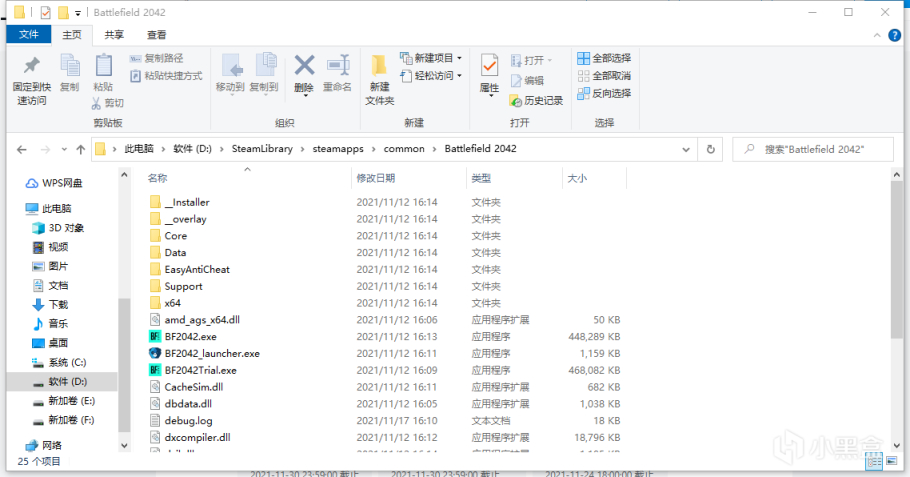Collapse the ribbon with chevron
The height and width of the screenshot is (477, 910).
pyautogui.click(x=876, y=35)
